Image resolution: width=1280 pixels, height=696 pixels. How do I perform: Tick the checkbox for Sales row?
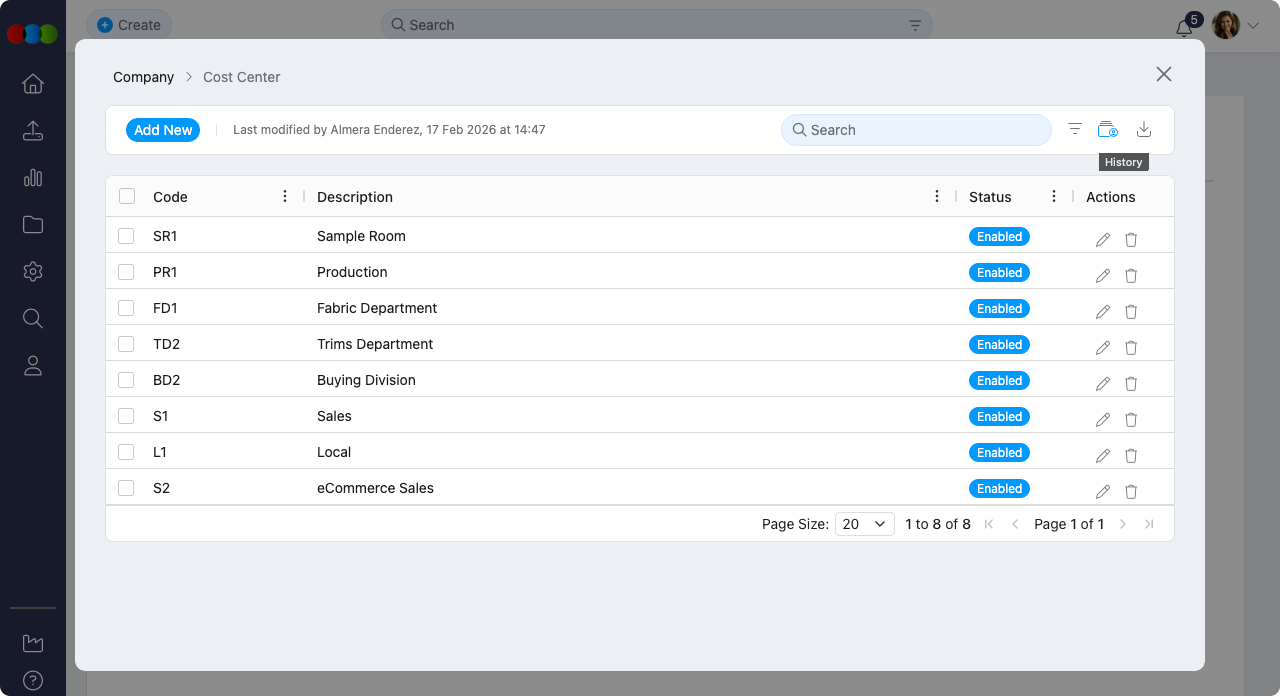(126, 416)
